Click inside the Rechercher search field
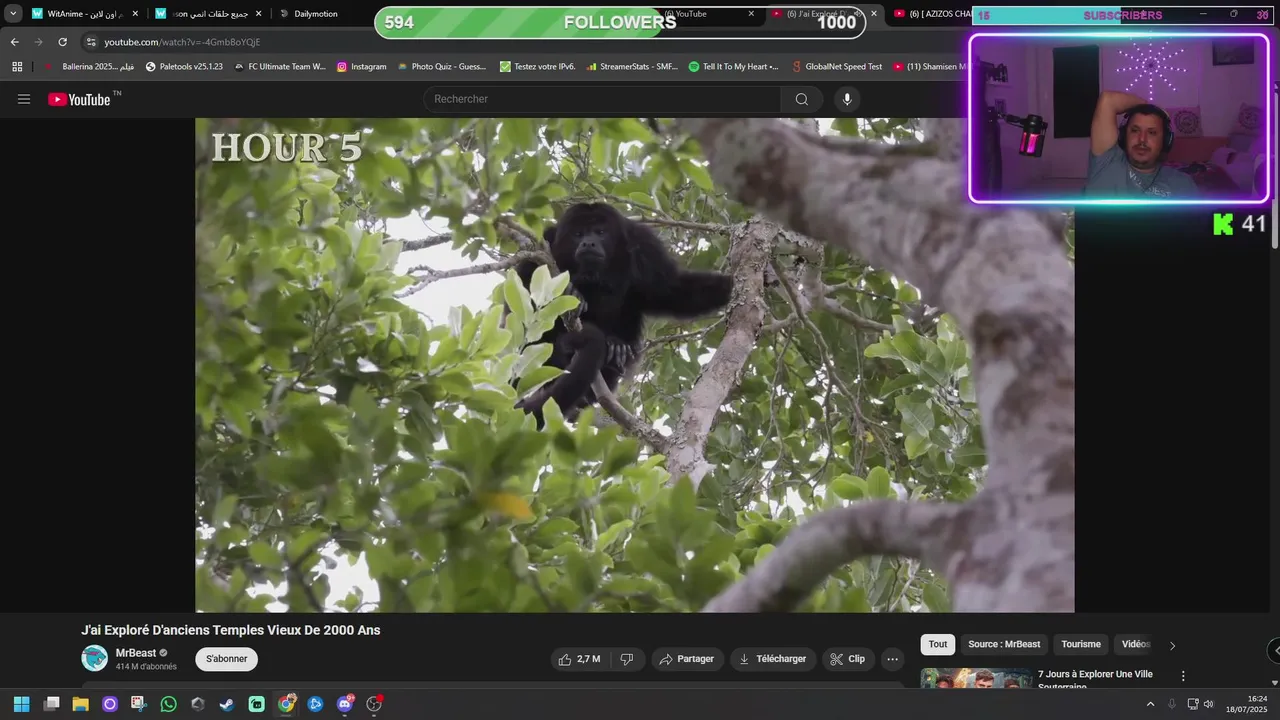This screenshot has width=1280, height=720. (x=603, y=99)
